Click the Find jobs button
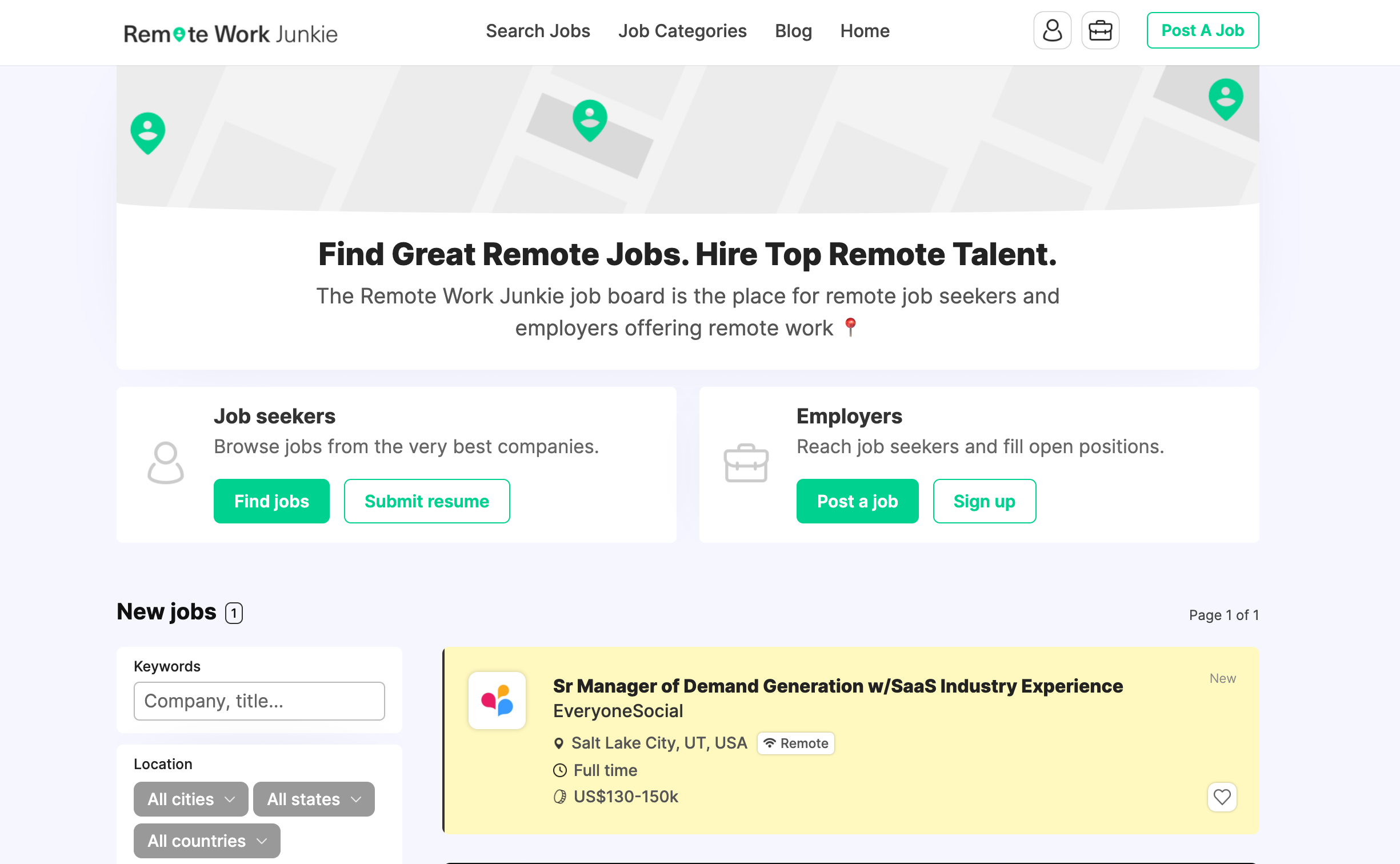This screenshot has height=864, width=1400. [271, 501]
